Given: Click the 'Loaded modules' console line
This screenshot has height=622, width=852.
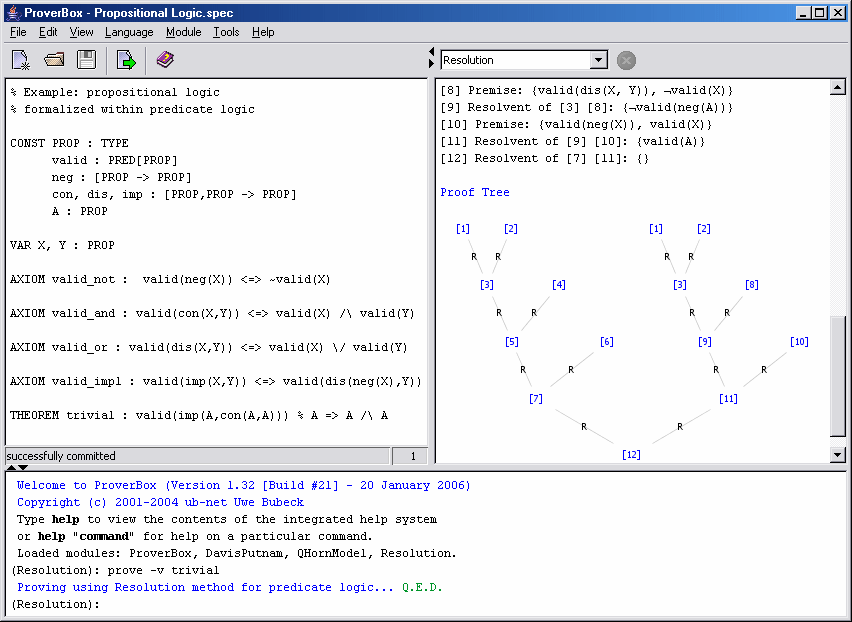Looking at the screenshot, I should [x=237, y=553].
